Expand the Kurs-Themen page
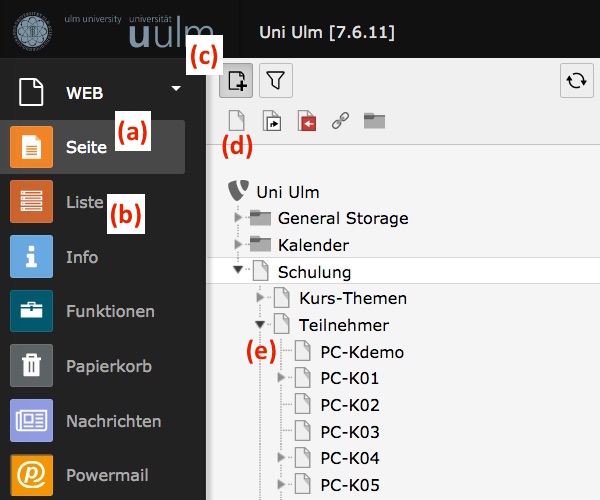 pos(259,297)
